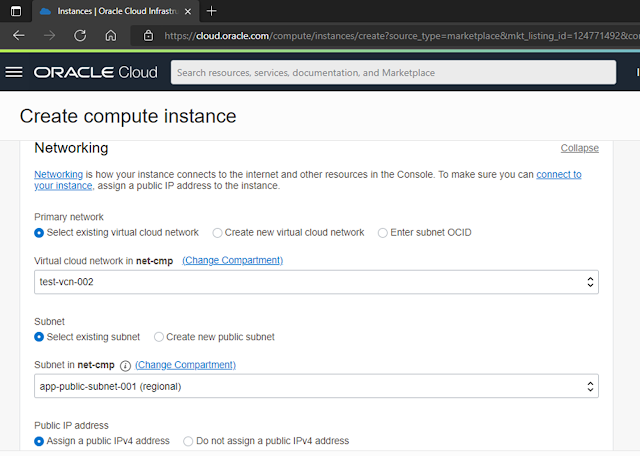The width and height of the screenshot is (640, 456).
Task: Change Compartment for virtual cloud network
Action: (x=232, y=260)
